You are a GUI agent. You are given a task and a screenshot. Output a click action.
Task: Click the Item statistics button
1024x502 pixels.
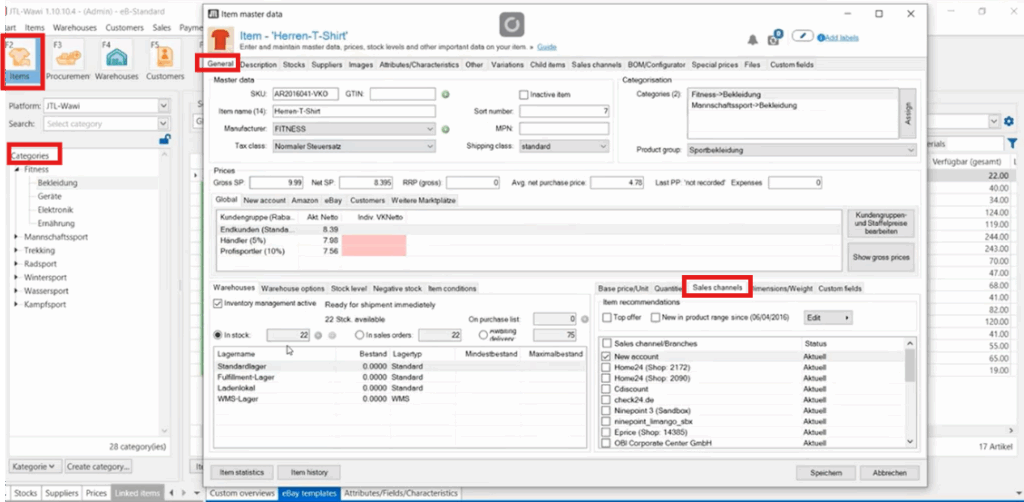(x=241, y=472)
